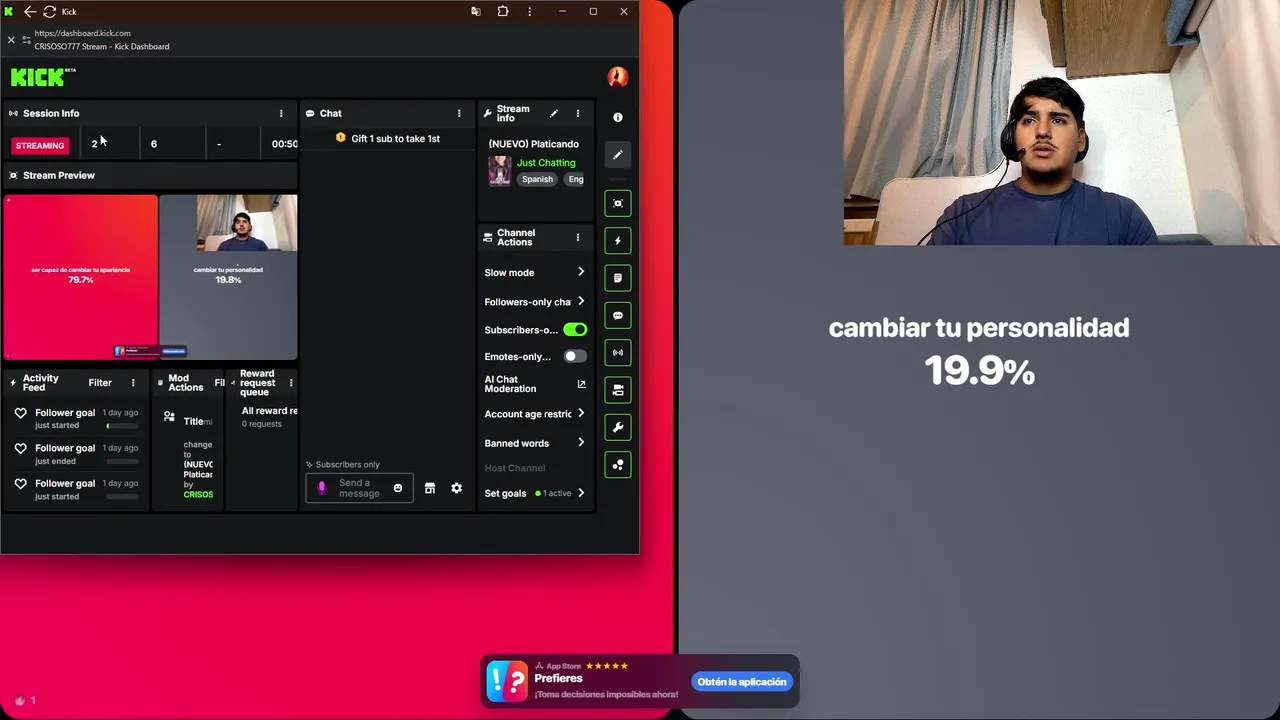Toggle the Channel Actions sidebar icon
Image resolution: width=1280 pixels, height=720 pixels.
(618, 390)
